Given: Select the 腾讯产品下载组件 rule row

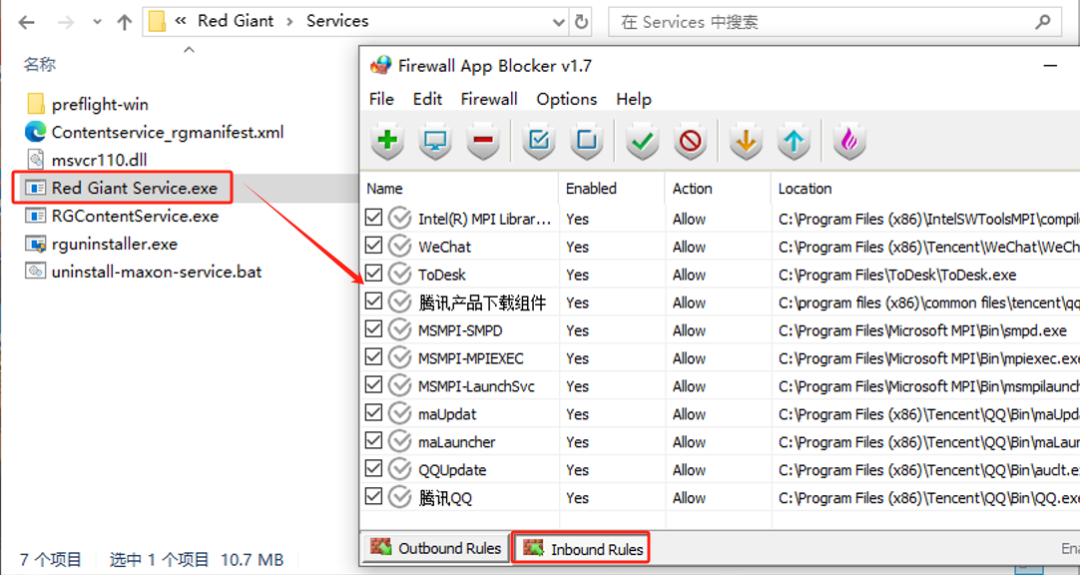Looking at the screenshot, I should coord(720,302).
